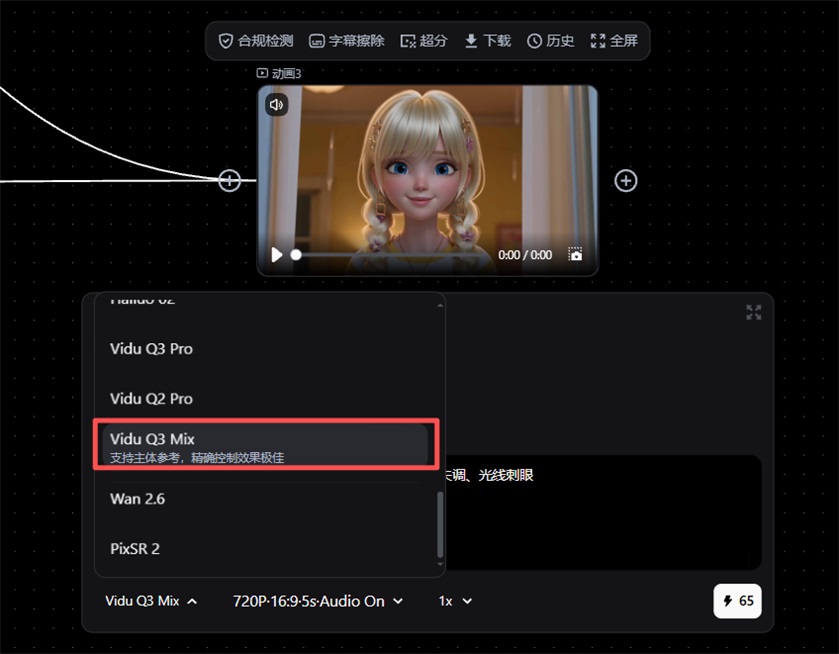Viewport: 839px width, 654px height.
Task: Play the 动画3 video
Action: click(277, 255)
